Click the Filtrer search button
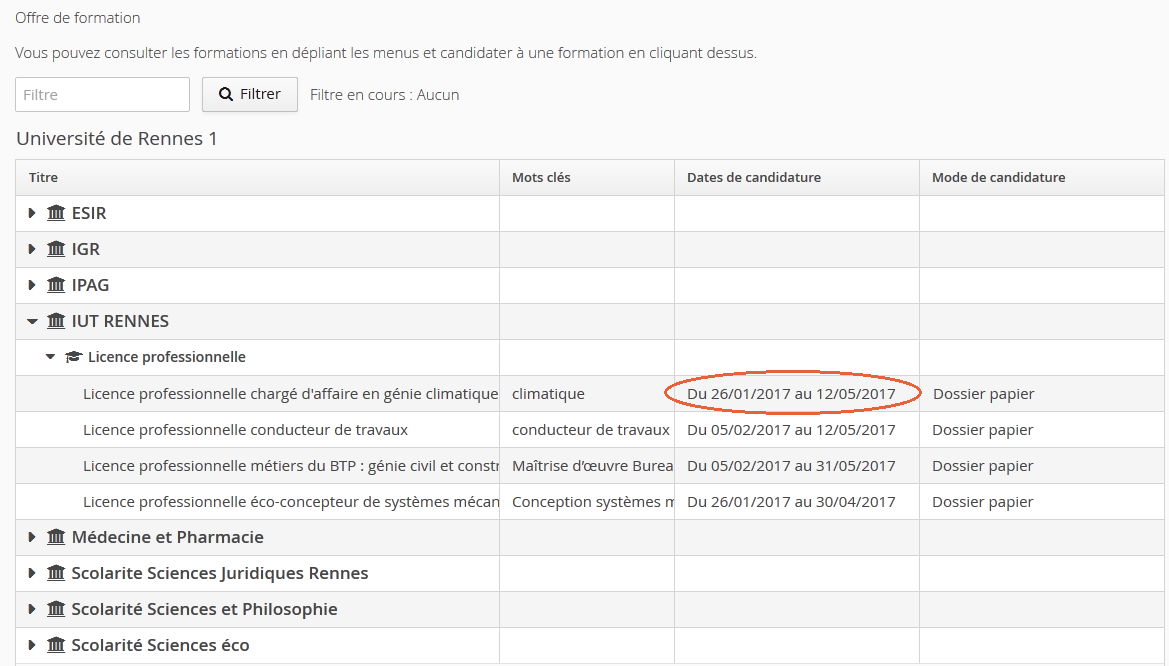1169x666 pixels. click(x=250, y=95)
